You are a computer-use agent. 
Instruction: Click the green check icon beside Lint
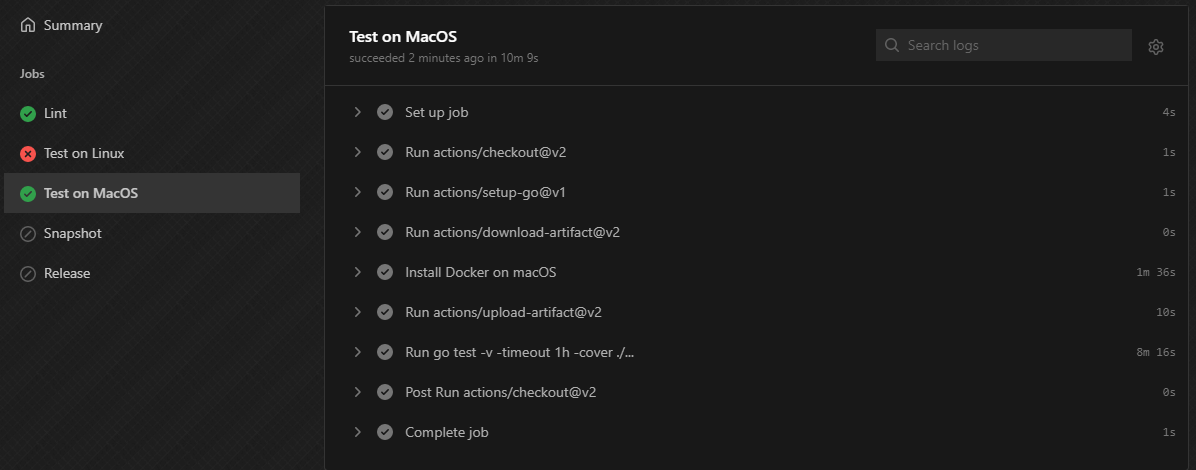click(28, 114)
